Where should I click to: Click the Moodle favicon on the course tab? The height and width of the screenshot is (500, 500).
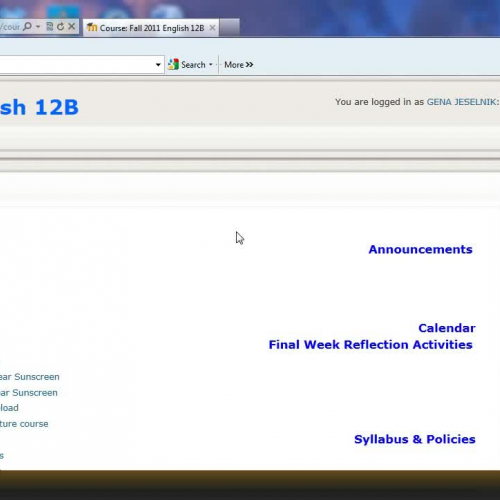coord(92,27)
